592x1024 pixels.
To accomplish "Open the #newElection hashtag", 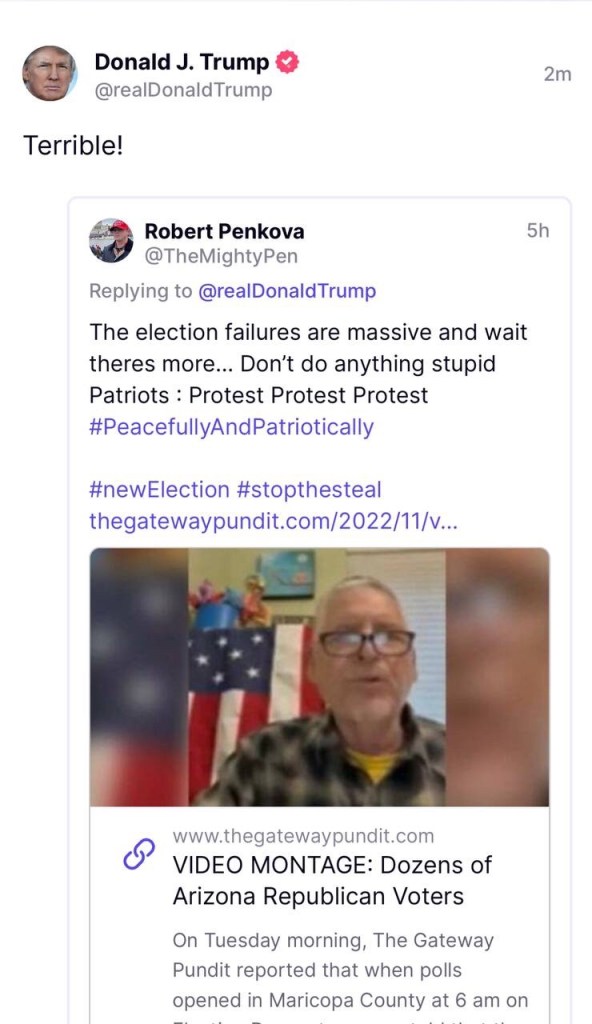I will 159,490.
